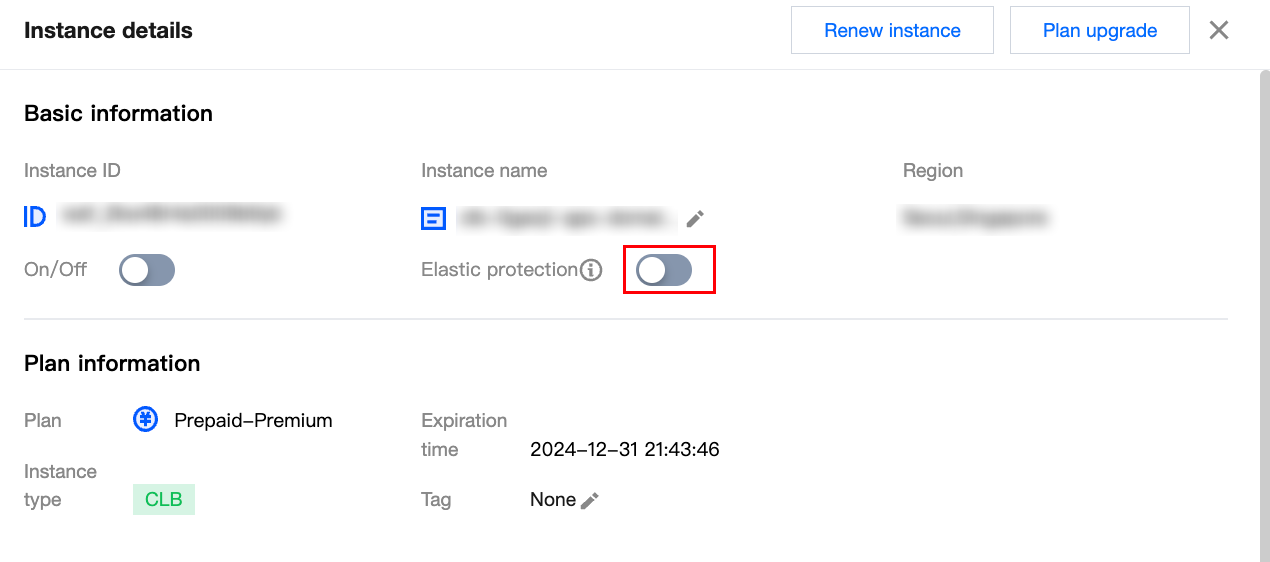Image resolution: width=1270 pixels, height=562 pixels.
Task: Click the Prepaid-Premium plan text
Action: click(253, 420)
